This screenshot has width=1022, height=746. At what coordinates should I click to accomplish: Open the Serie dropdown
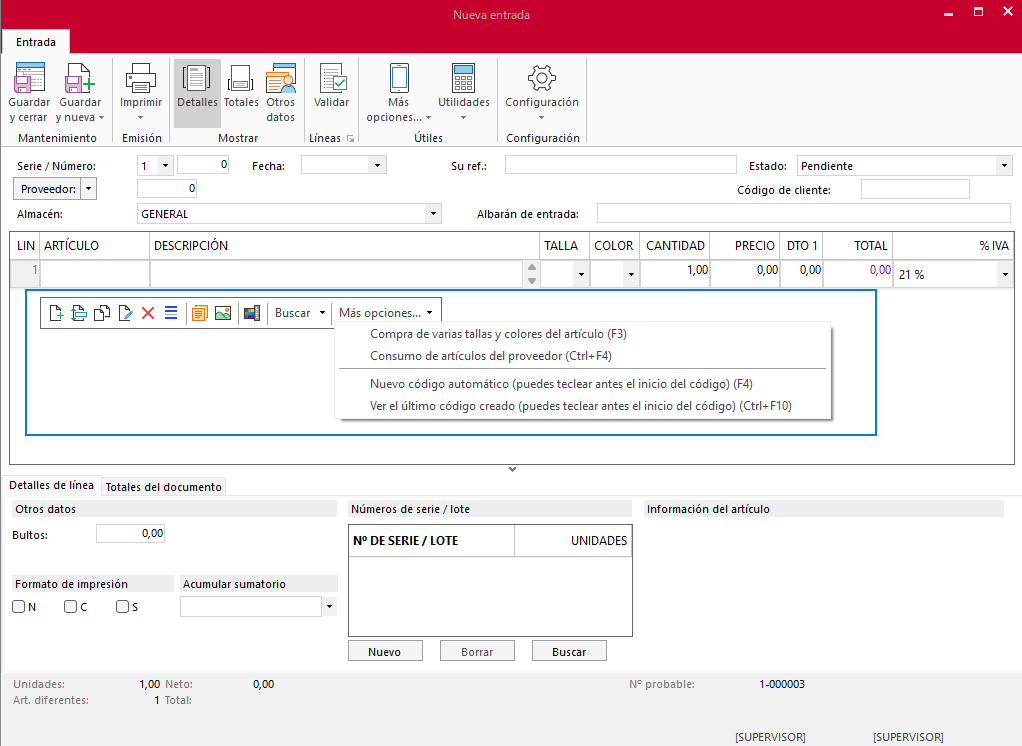166,165
